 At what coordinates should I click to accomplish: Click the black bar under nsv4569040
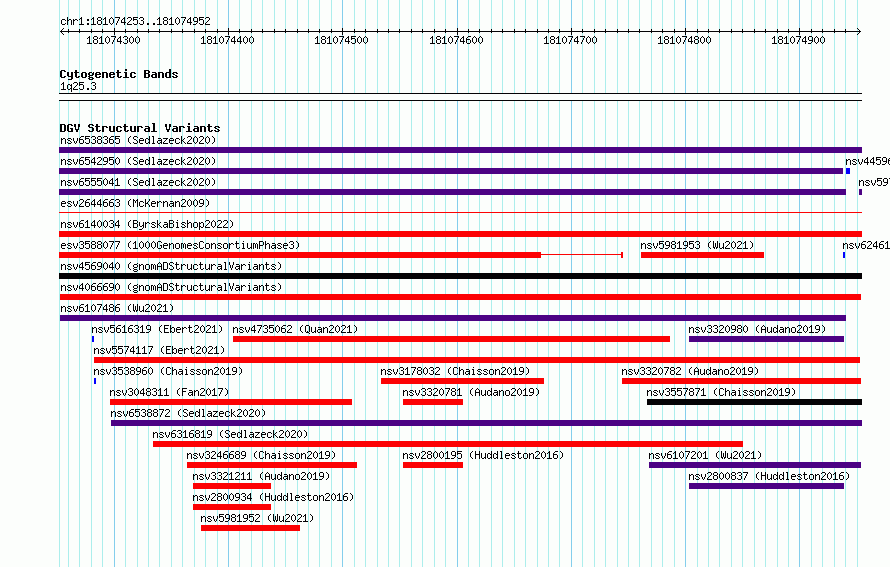pos(460,276)
